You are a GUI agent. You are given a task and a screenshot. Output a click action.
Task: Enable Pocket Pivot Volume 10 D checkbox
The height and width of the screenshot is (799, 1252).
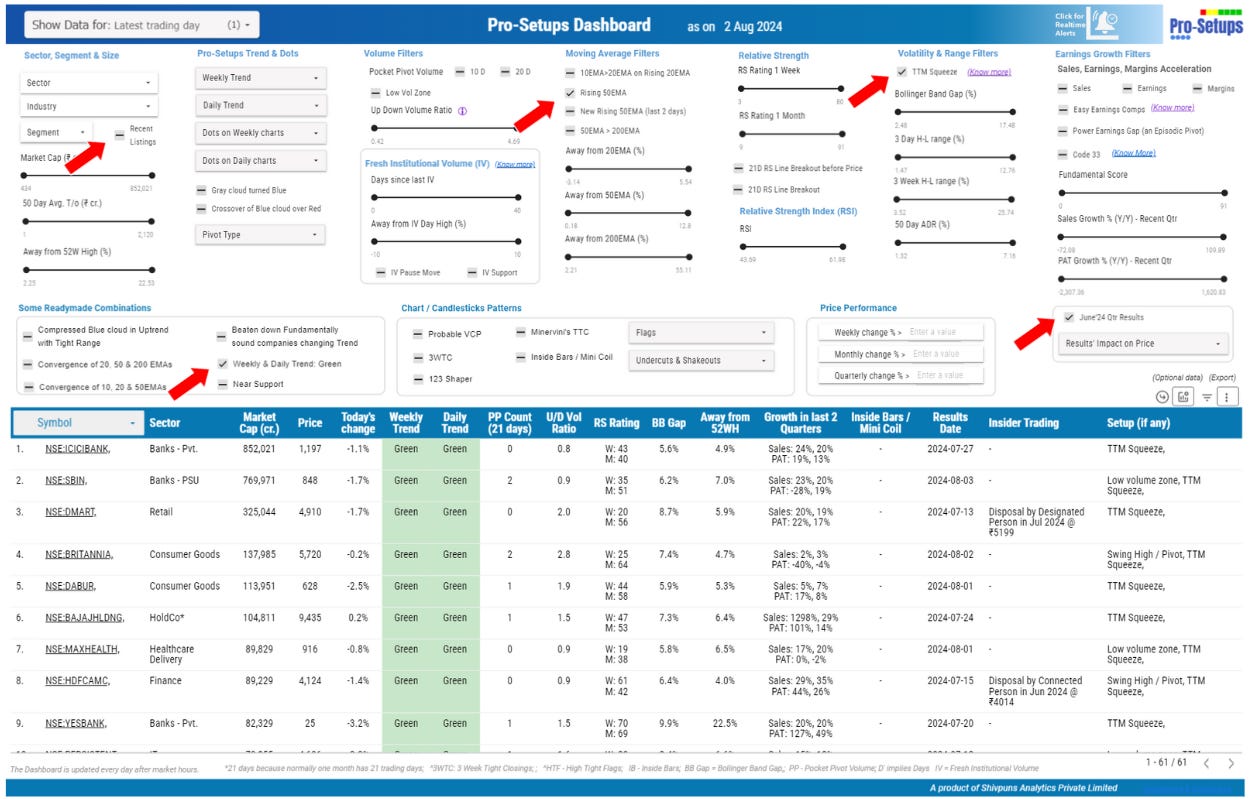pyautogui.click(x=460, y=72)
